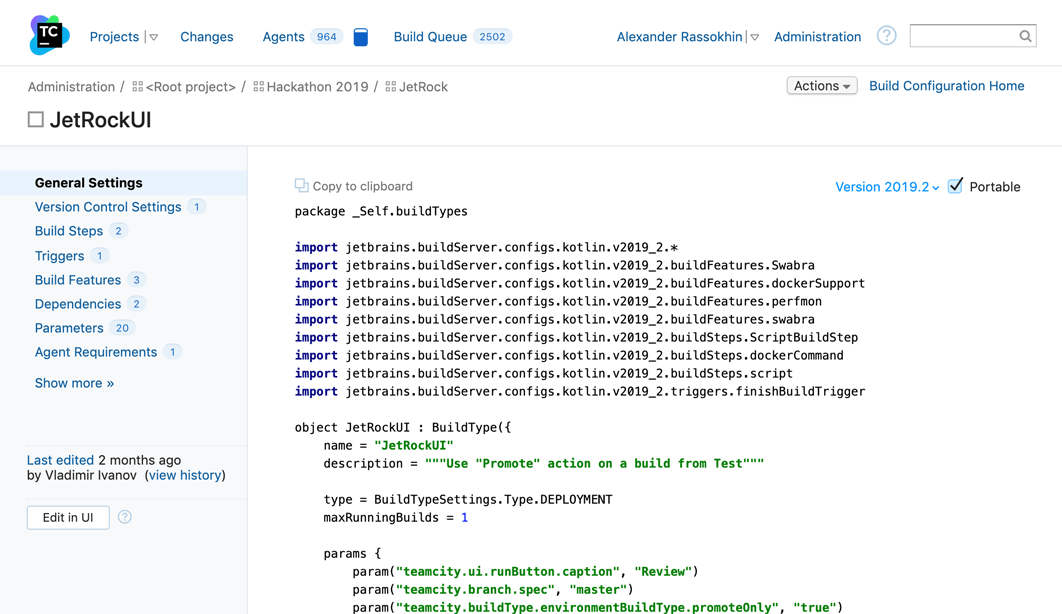1062x614 pixels.
Task: Click the JetRock breadcrumb grid icon
Action: click(391, 87)
